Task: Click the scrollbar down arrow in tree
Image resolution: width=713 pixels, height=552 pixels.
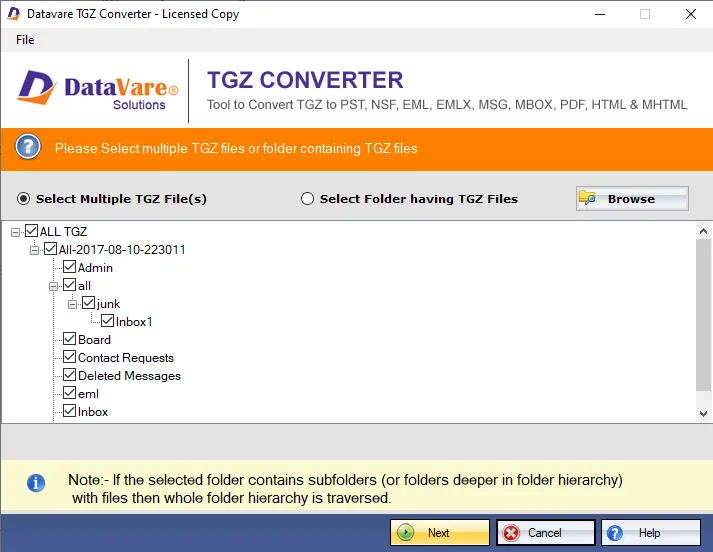Action: 703,413
